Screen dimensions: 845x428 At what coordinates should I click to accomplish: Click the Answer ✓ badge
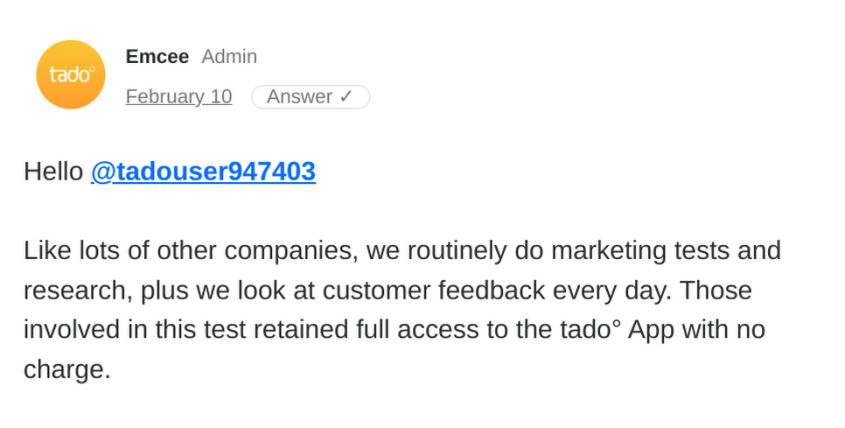pos(310,97)
